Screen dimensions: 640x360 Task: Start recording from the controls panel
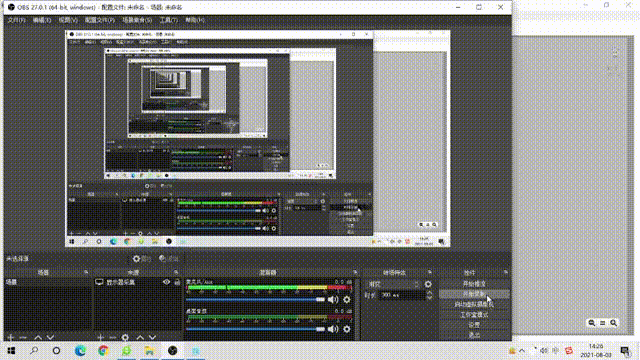click(x=474, y=294)
